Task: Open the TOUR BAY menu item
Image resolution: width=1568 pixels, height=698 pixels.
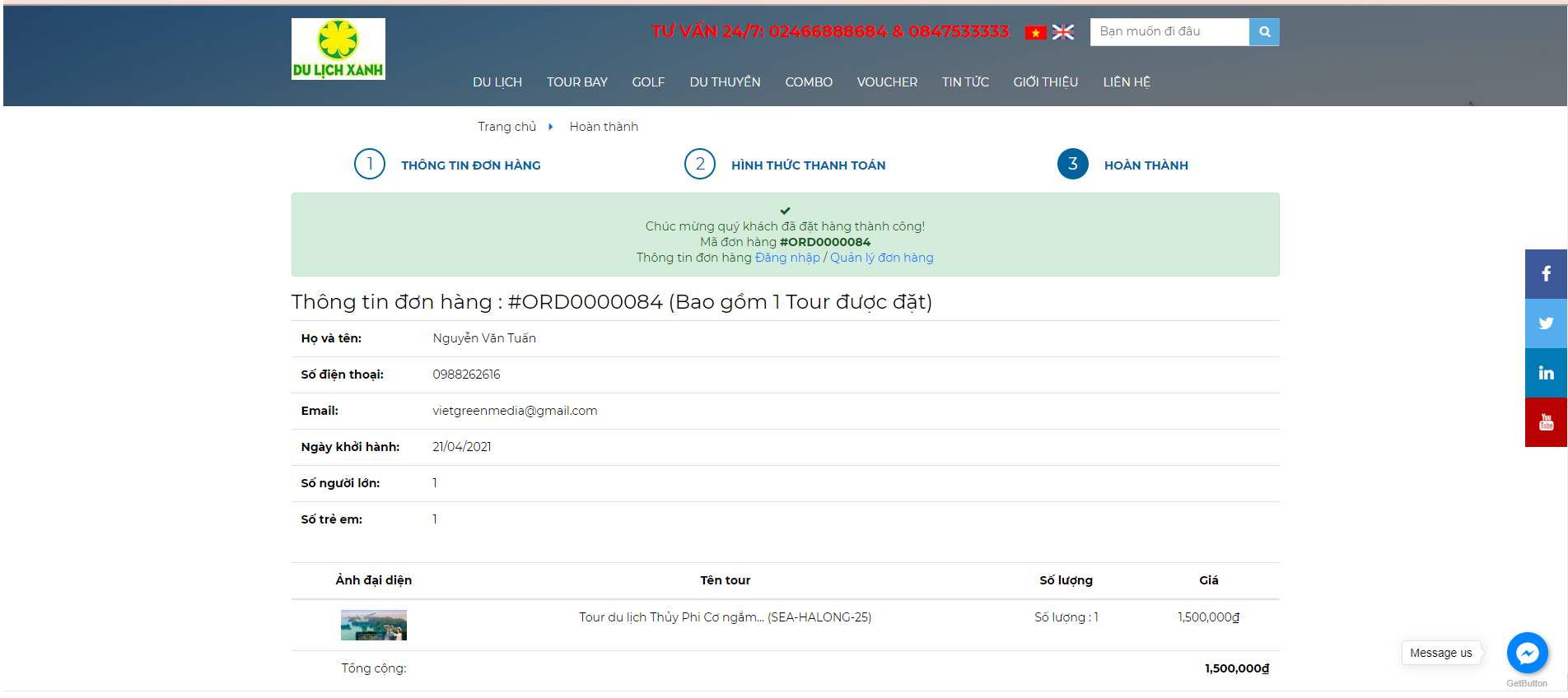Action: (576, 82)
